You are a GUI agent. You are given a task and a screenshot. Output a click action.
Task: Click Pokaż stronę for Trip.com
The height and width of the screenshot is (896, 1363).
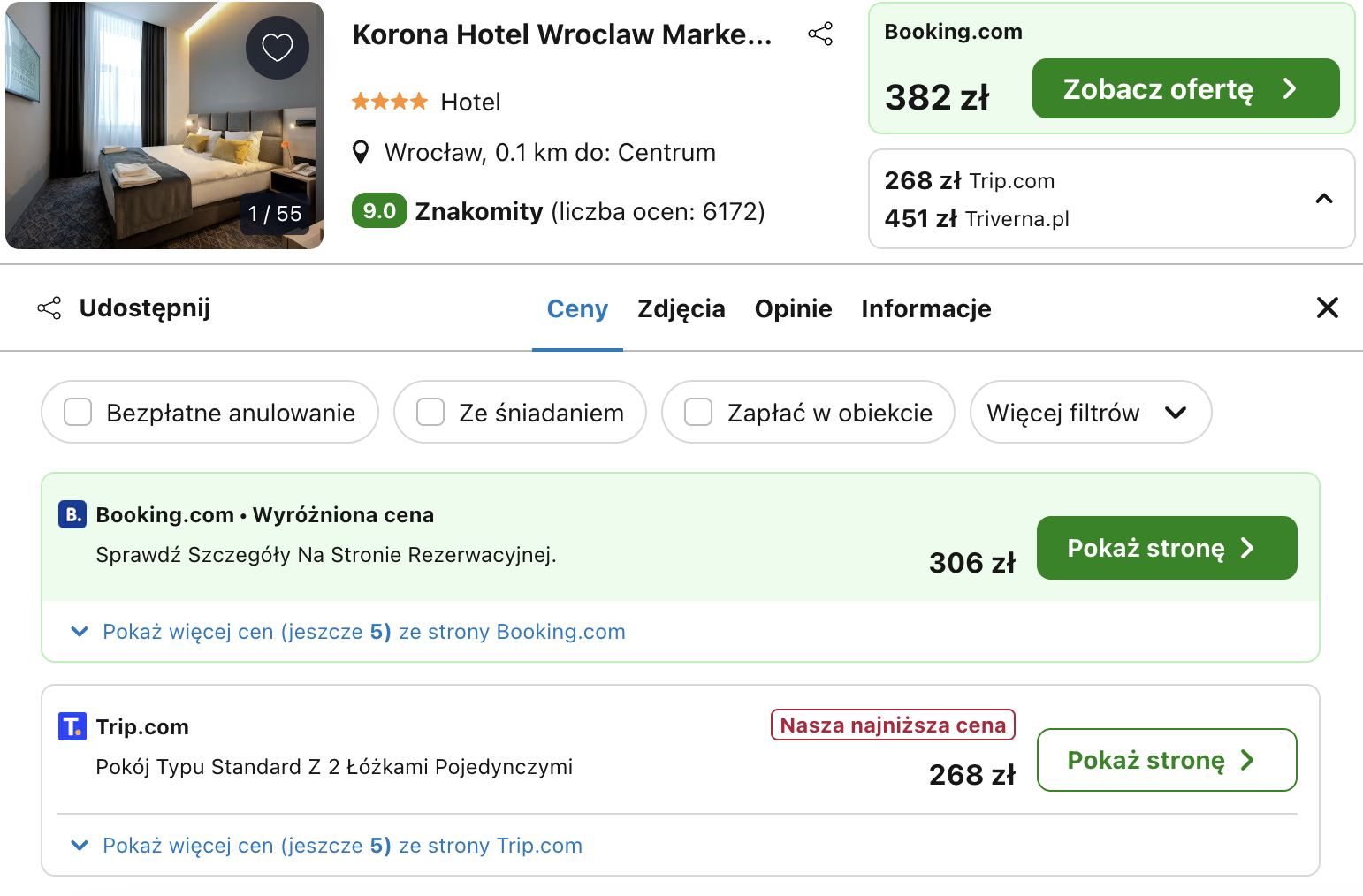[x=1167, y=760]
